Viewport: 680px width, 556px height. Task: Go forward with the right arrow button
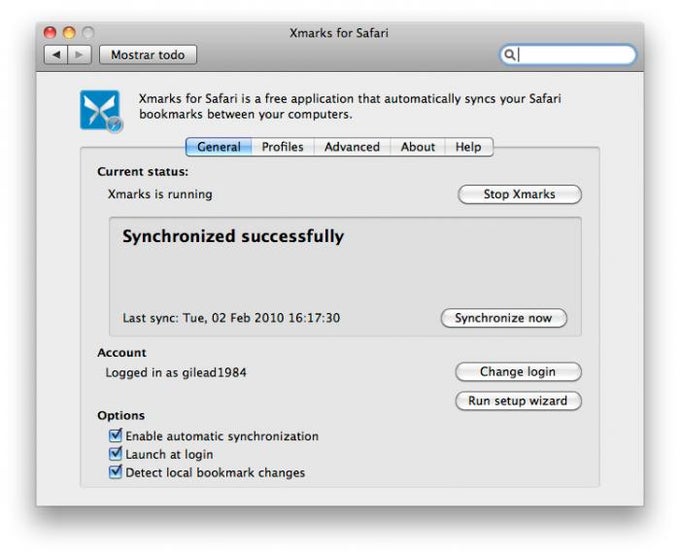click(79, 55)
